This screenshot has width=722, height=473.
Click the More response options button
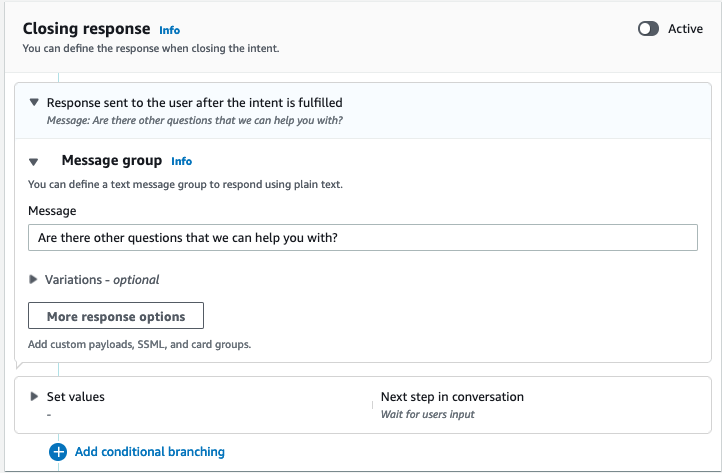coord(116,316)
